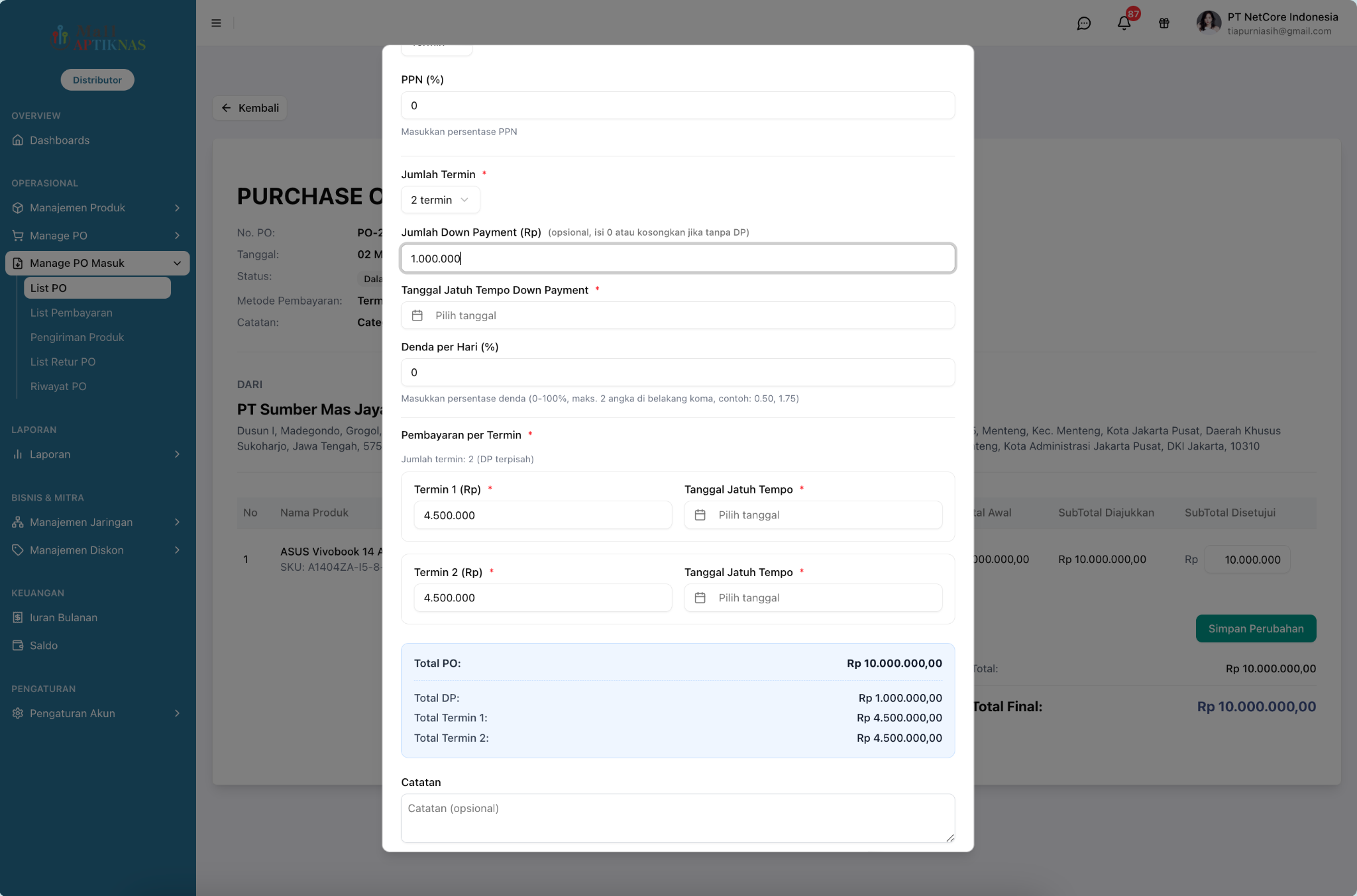This screenshot has height=896, width=1357.
Task: Open the Jumlah Termin dropdown
Action: pyautogui.click(x=440, y=200)
